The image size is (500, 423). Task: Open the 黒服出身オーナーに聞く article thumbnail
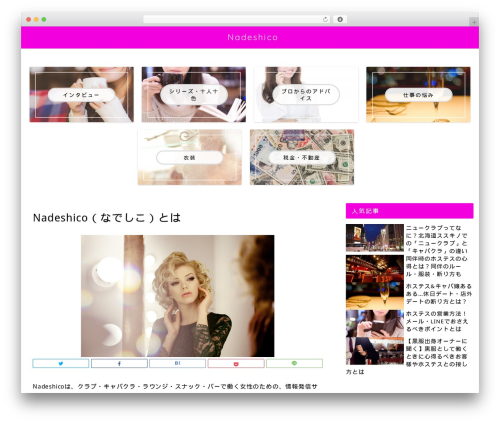(375, 351)
